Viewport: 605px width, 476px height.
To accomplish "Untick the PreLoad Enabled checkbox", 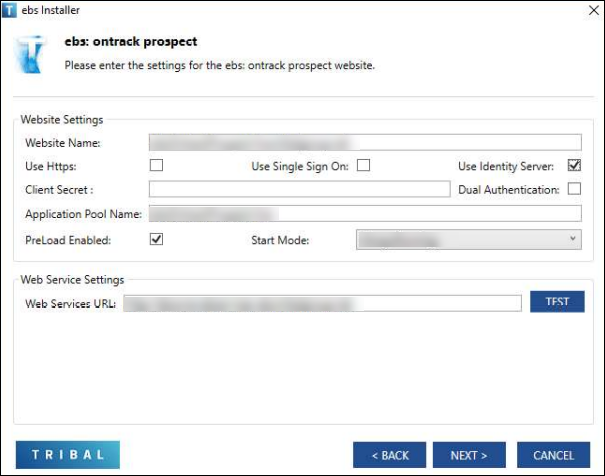I will 156,239.
